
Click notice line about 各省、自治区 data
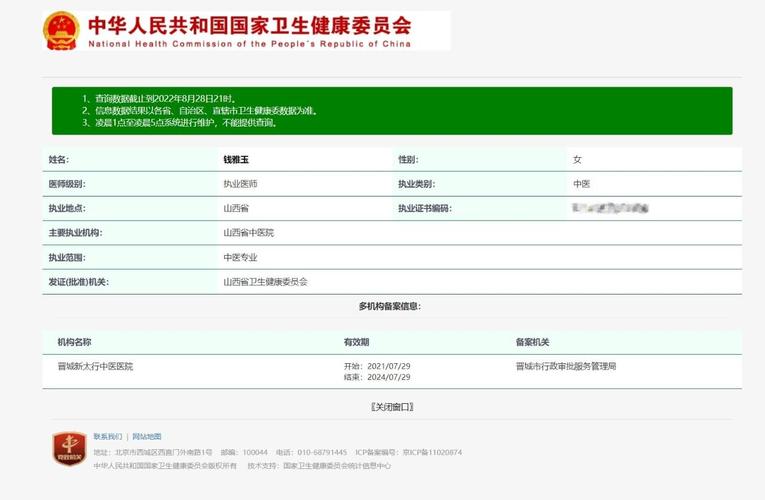coord(200,111)
